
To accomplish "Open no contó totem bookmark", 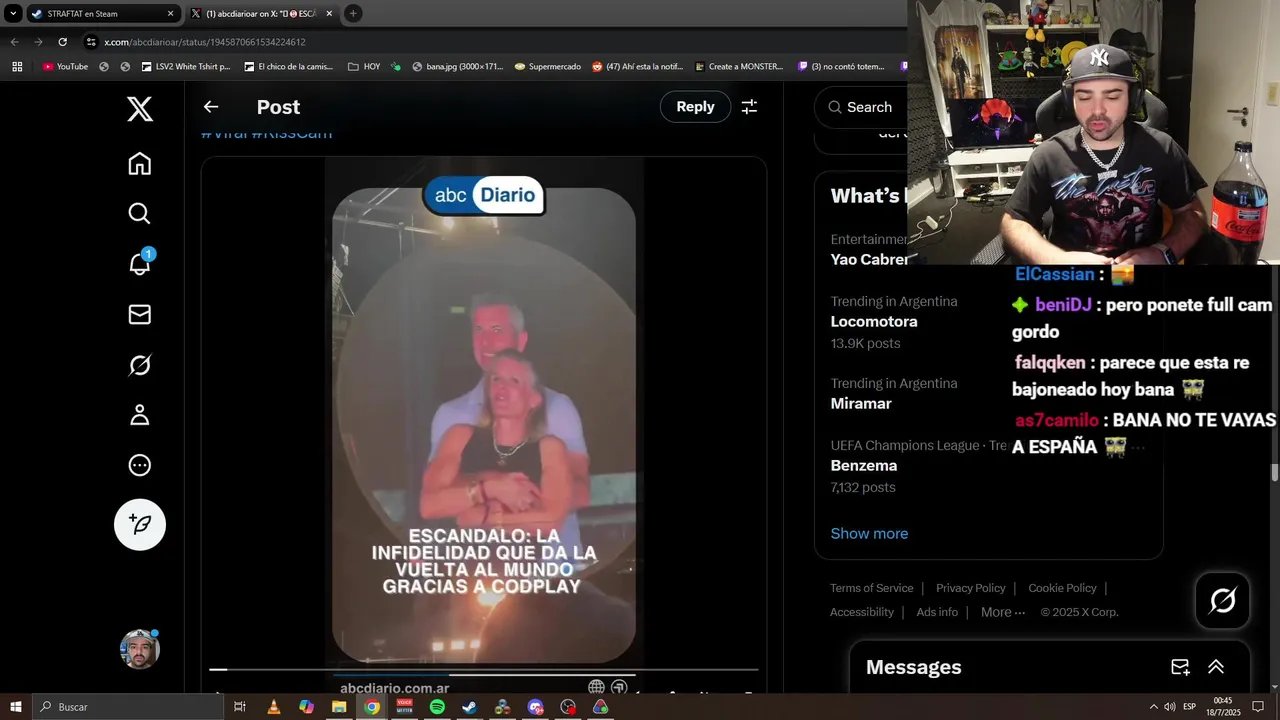I will coord(841,67).
